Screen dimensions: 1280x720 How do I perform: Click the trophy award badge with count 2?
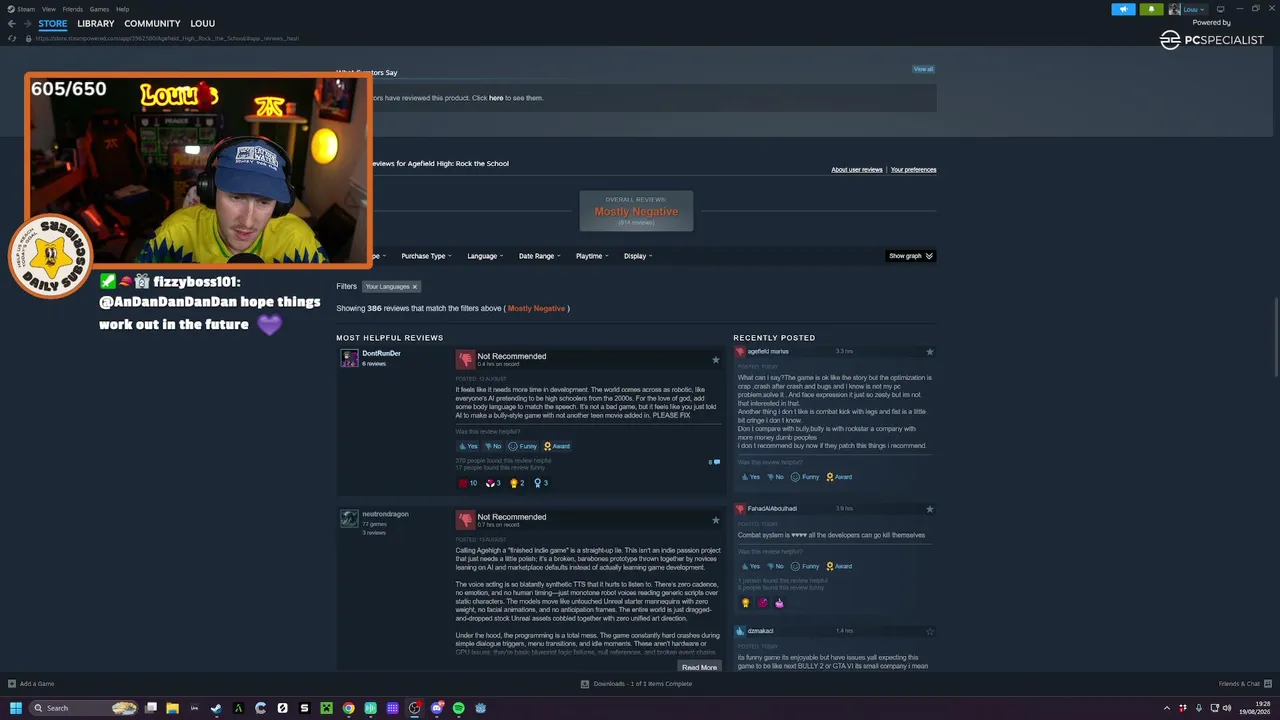click(x=517, y=483)
